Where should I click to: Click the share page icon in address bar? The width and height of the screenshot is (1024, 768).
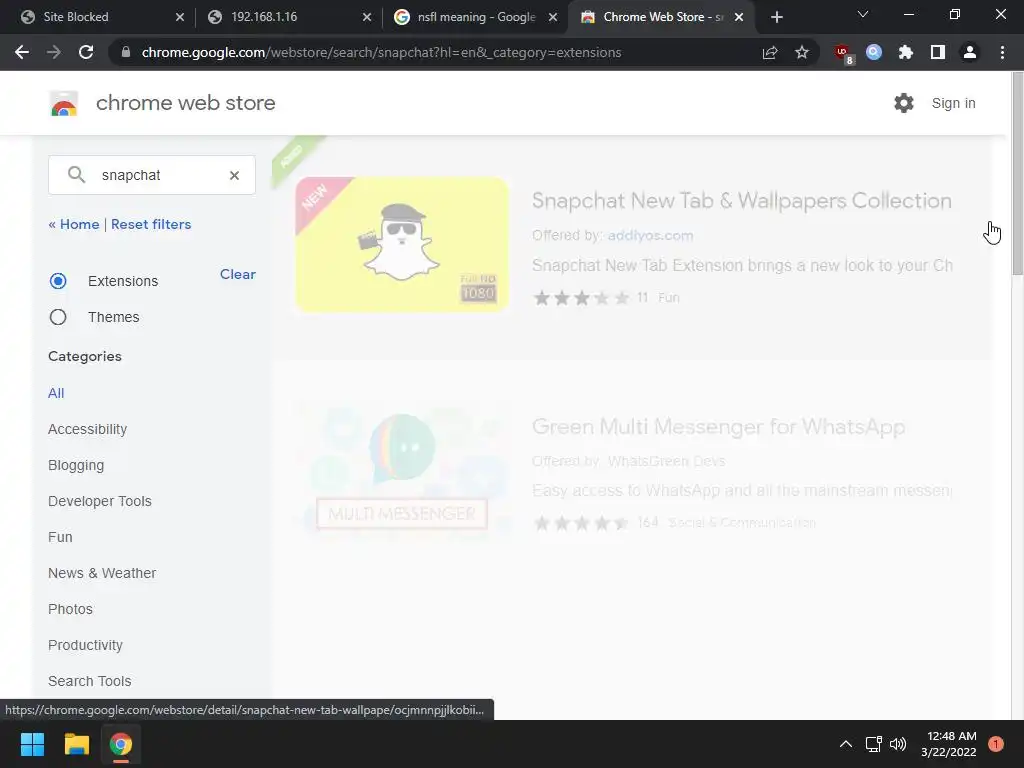(770, 52)
